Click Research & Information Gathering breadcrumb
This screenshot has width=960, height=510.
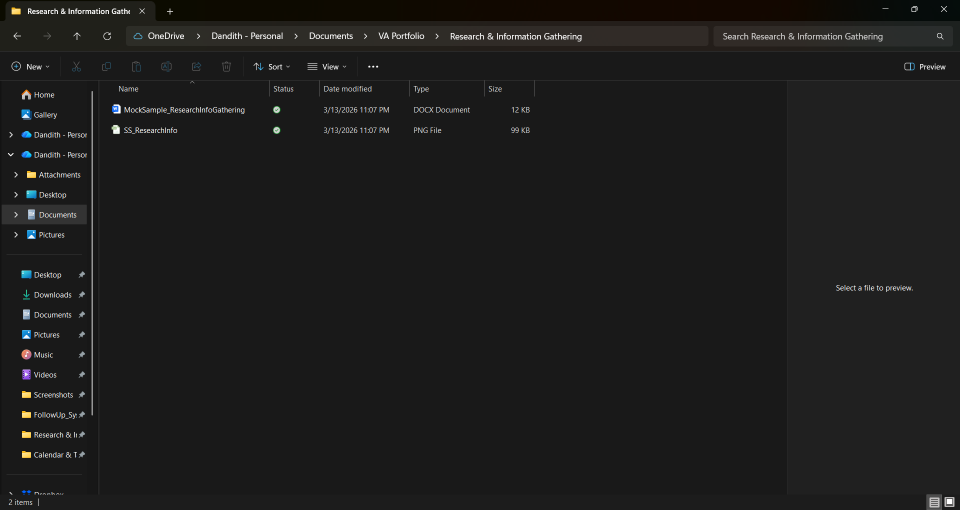tap(516, 36)
